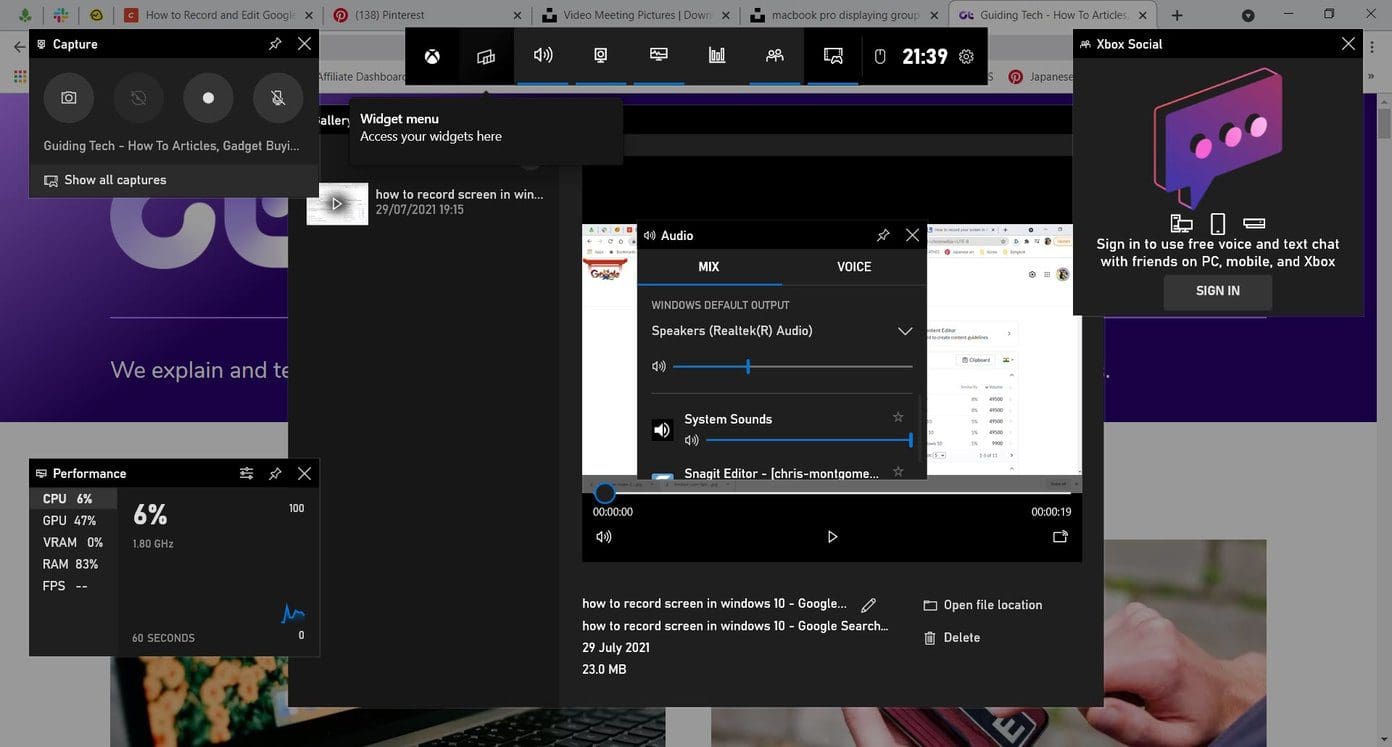Select the FPS metric in Performance

(73, 586)
